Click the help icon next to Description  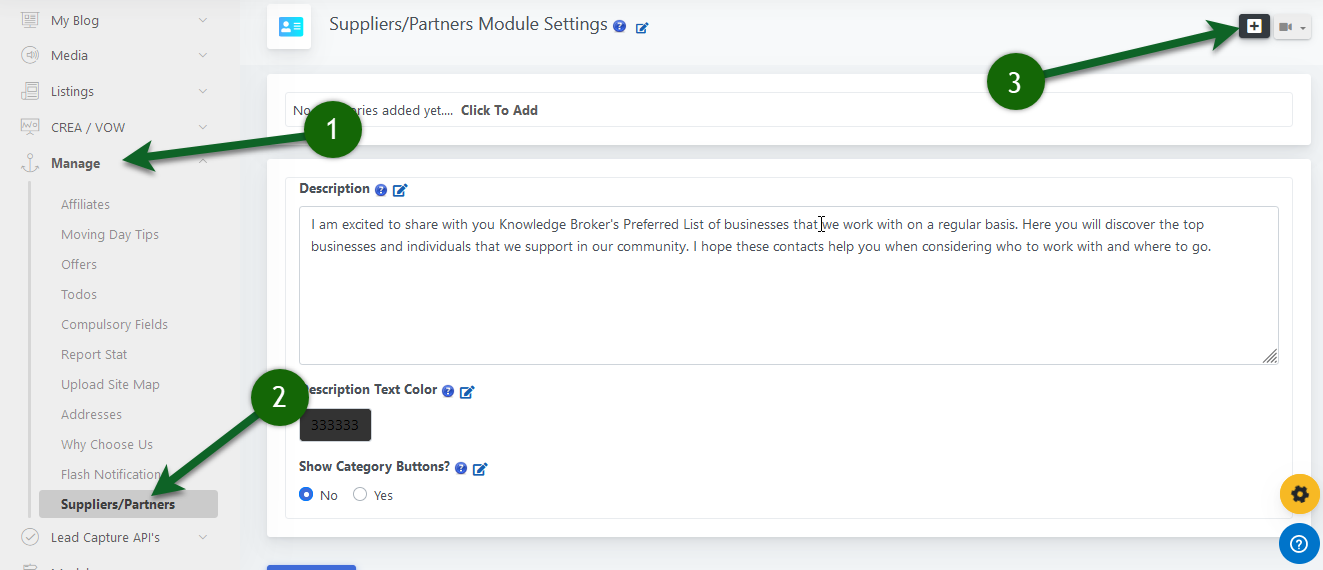[380, 190]
